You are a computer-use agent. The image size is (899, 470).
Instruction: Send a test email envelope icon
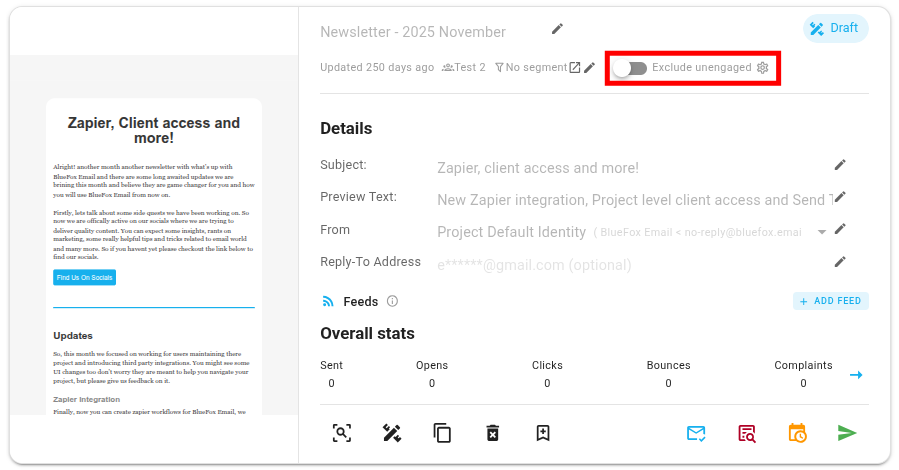coord(696,433)
